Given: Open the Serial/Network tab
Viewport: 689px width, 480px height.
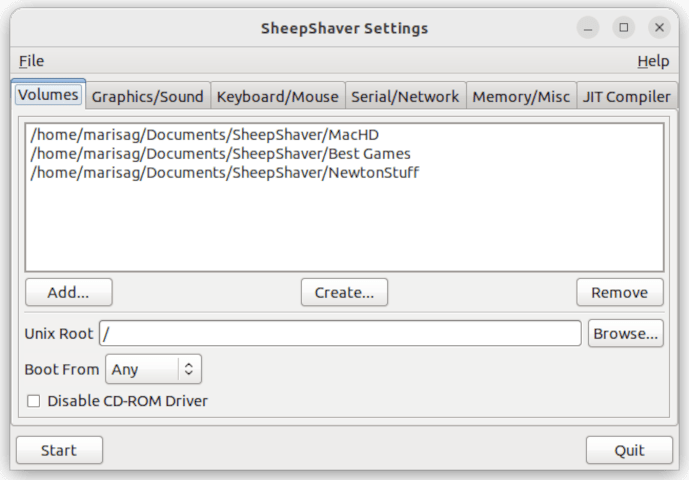Looking at the screenshot, I should tap(405, 96).
